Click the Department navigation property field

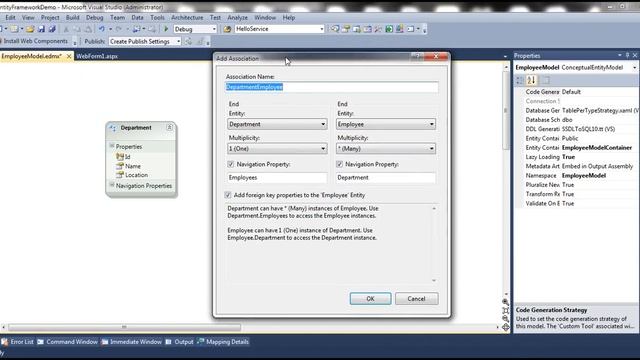pos(386,178)
